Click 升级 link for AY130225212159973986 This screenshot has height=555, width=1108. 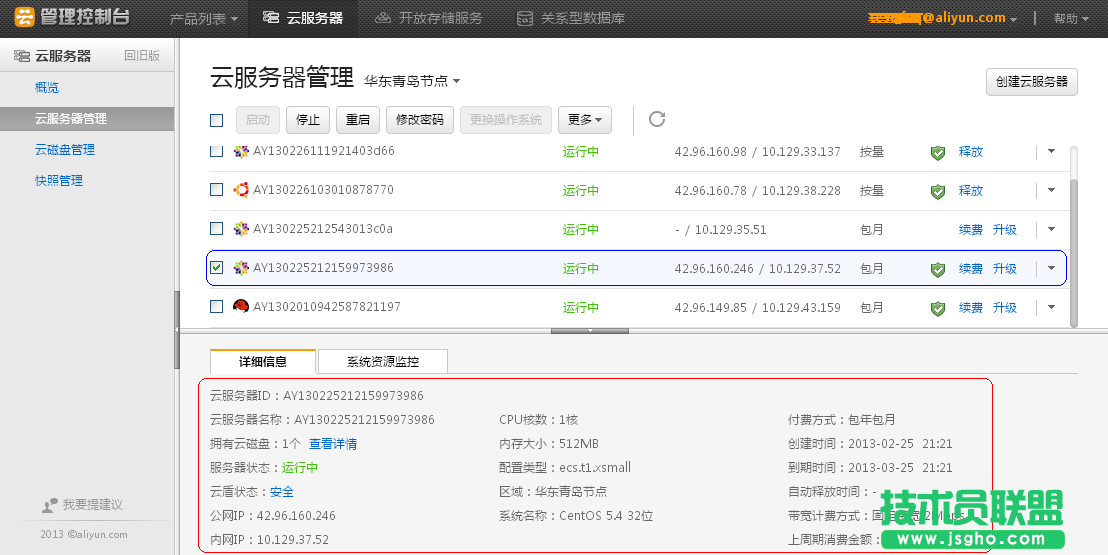[x=1004, y=269]
